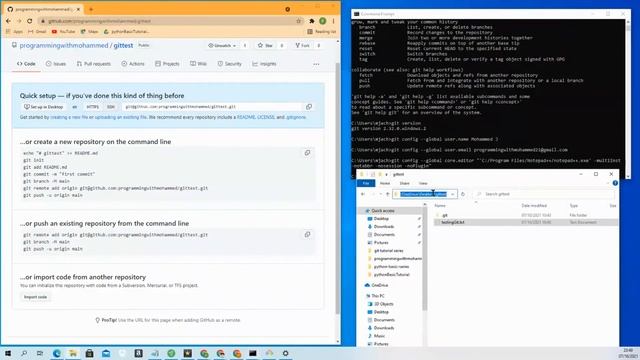Viewport: 640px width, 360px height.
Task: Click the repository URL field in Quick setup
Action: 212,107
